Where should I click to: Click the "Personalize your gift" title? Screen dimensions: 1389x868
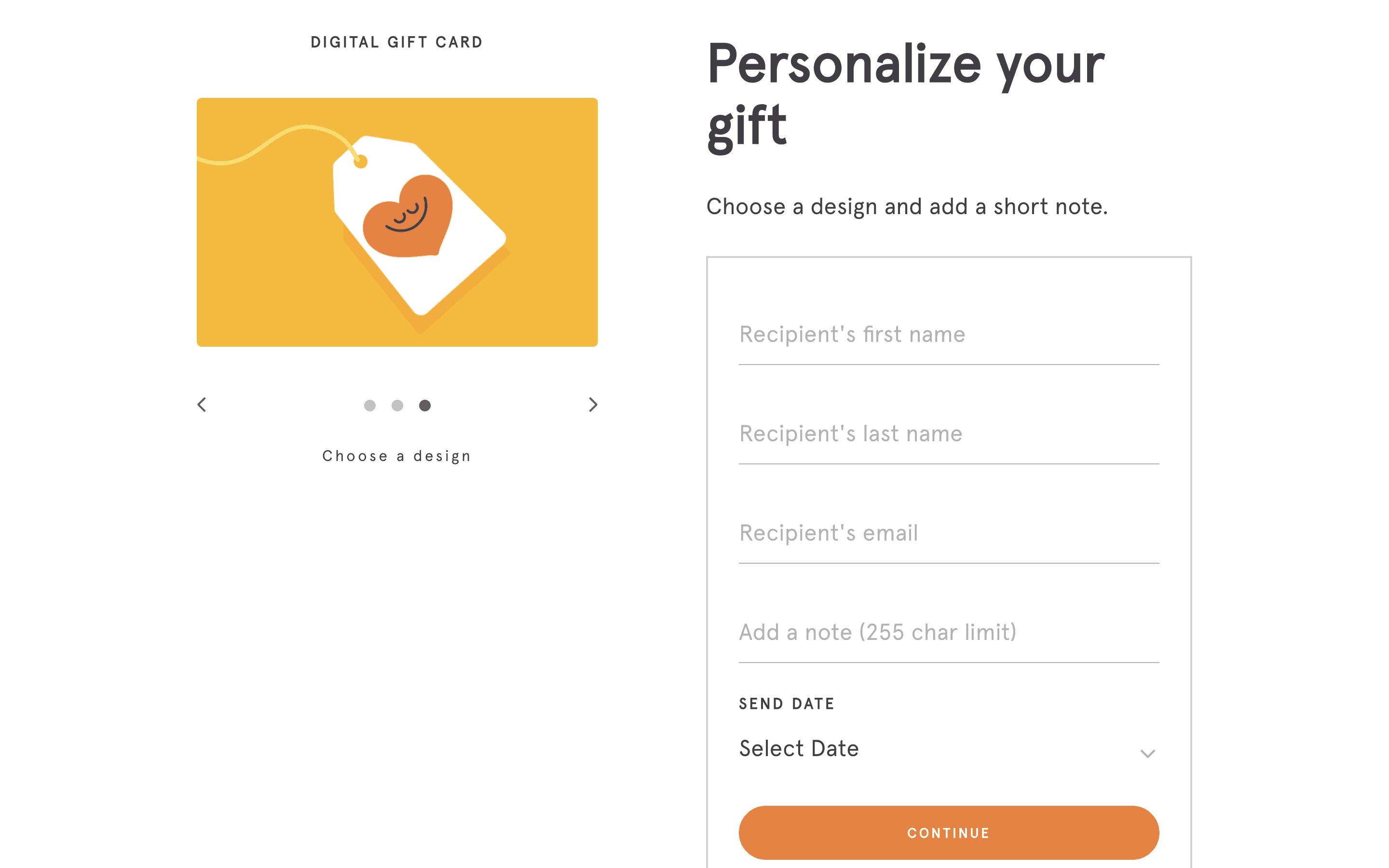click(x=905, y=95)
